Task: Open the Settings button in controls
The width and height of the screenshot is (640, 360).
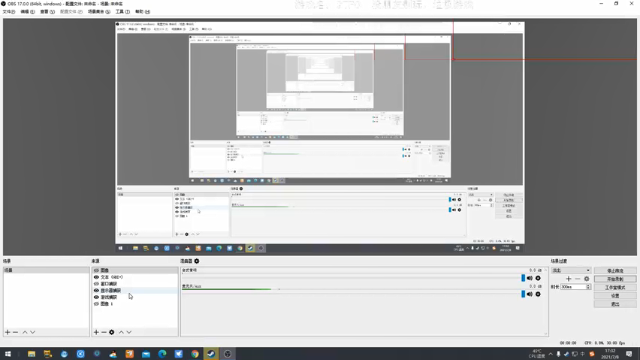Action: 615,296
